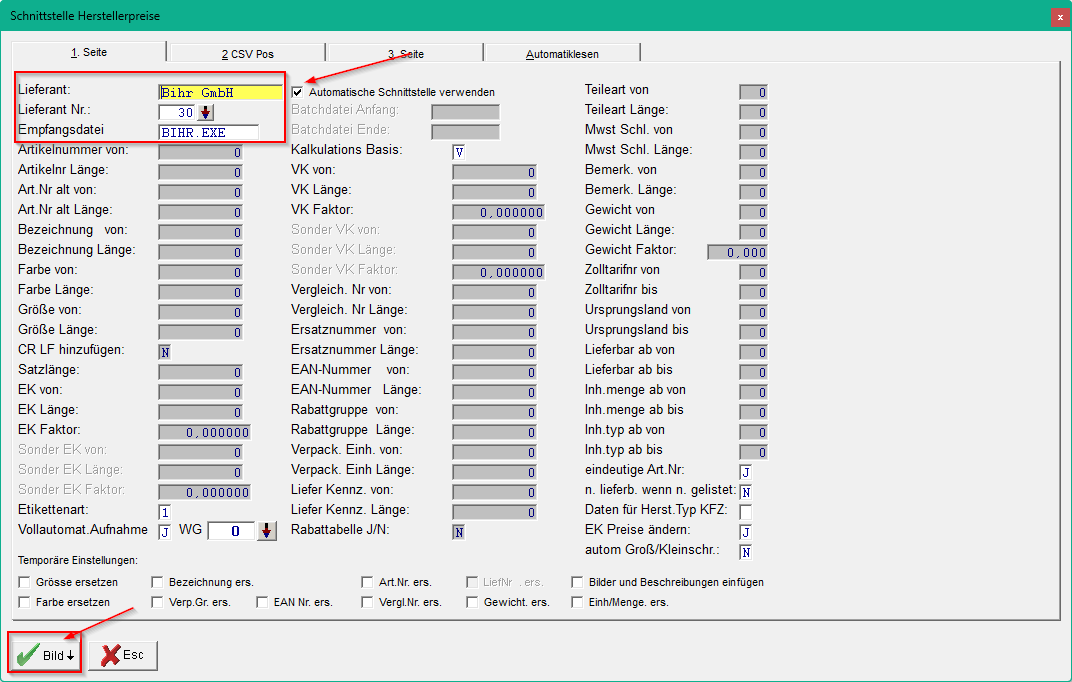Check the Bezeichnung ers. option
Viewport: 1072px width, 682px height.
[157, 582]
